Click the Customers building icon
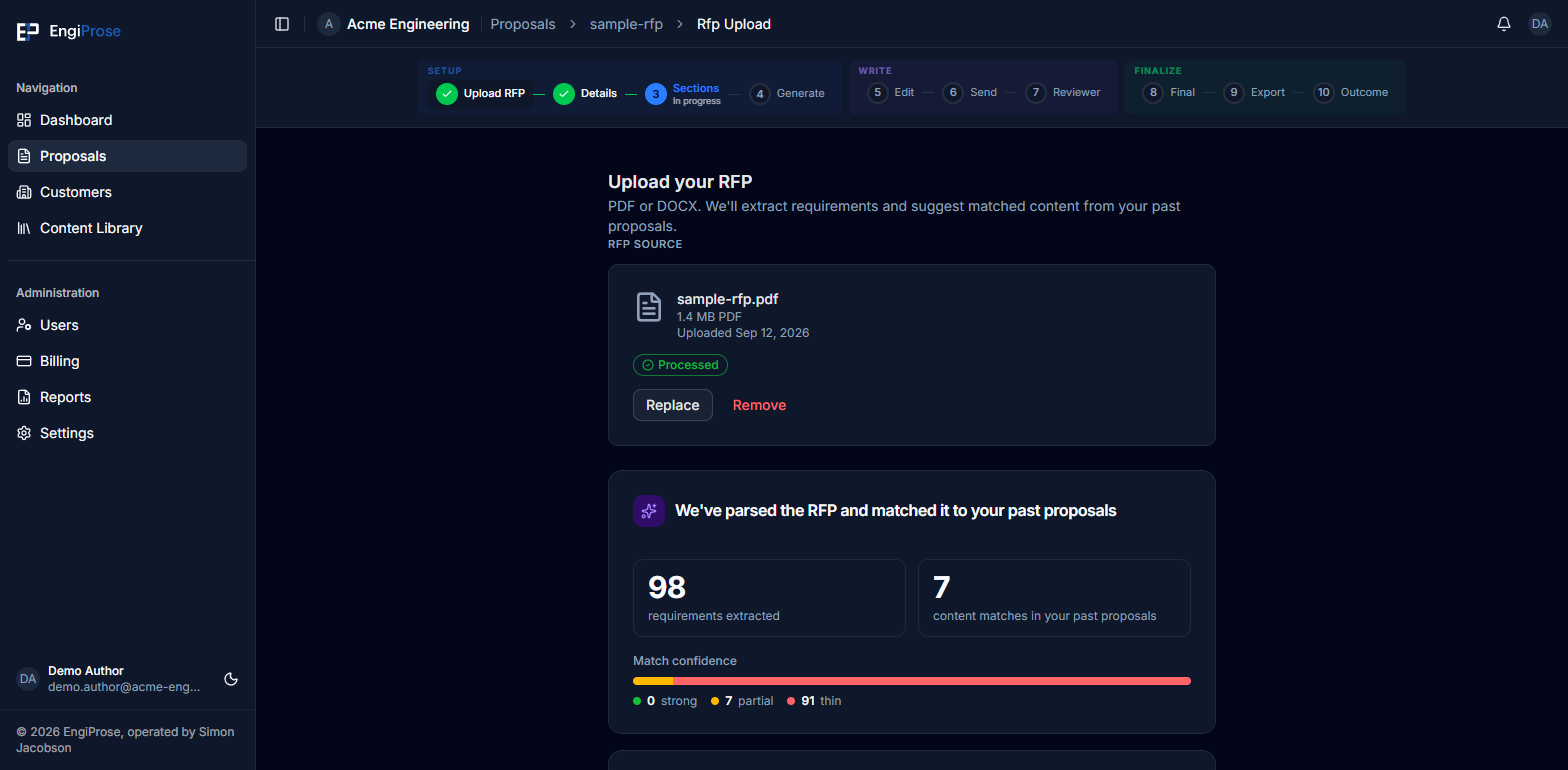Viewport: 1568px width, 770px height. 24,192
